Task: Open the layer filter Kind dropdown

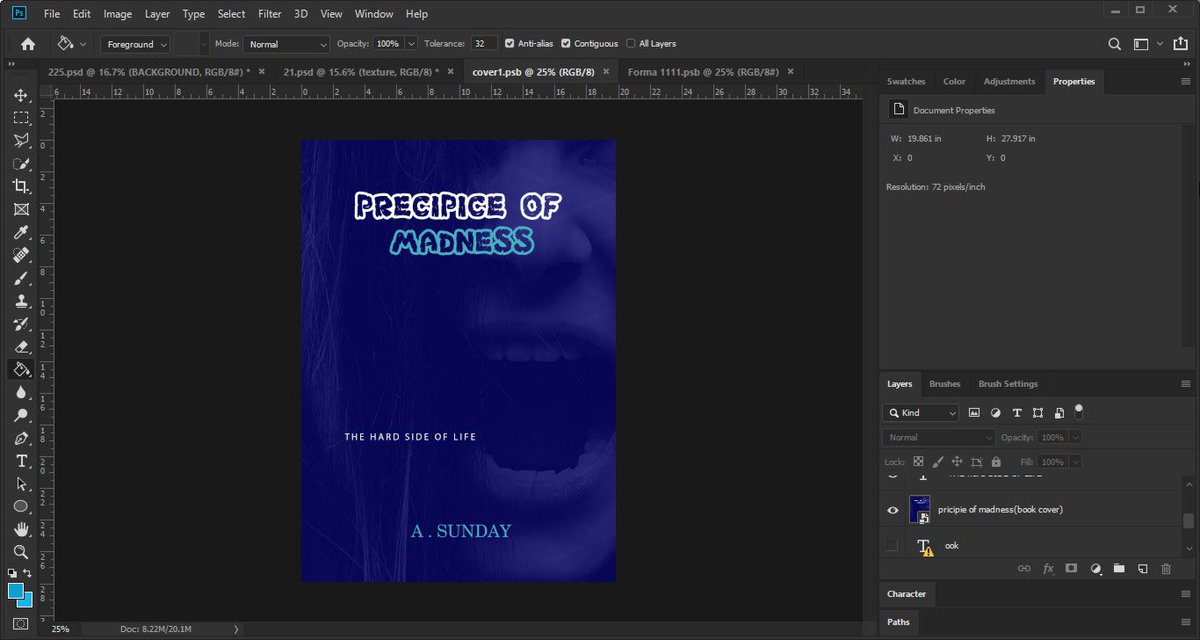Action: click(921, 413)
